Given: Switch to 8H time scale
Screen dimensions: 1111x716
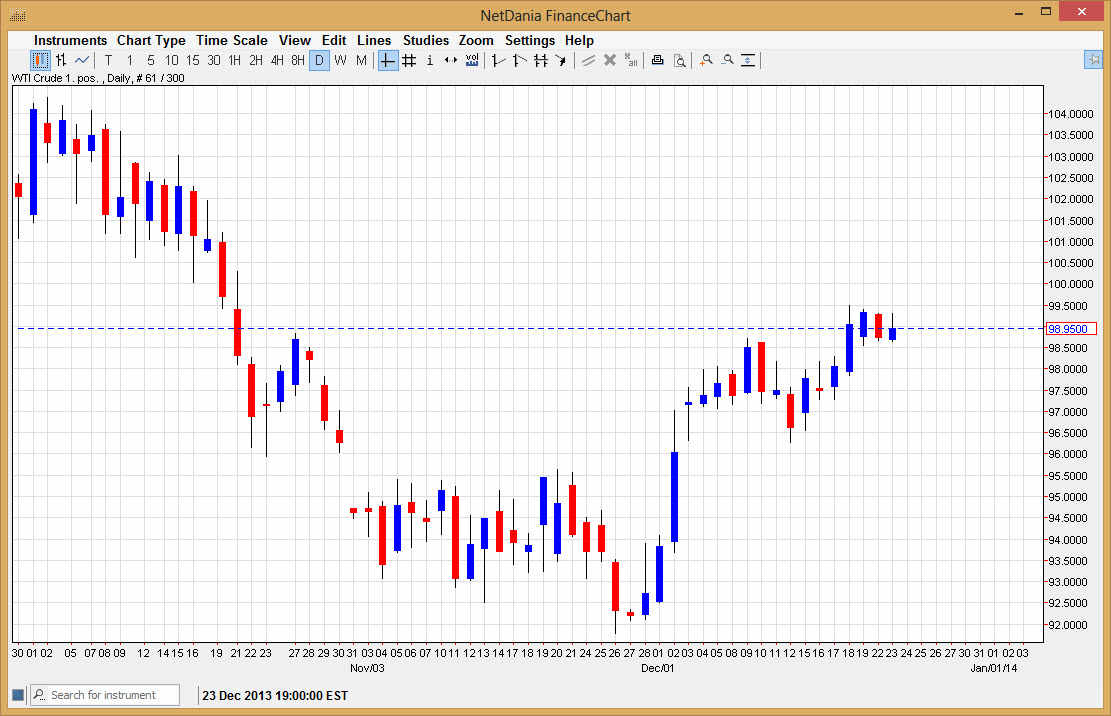Looking at the screenshot, I should coord(298,60).
